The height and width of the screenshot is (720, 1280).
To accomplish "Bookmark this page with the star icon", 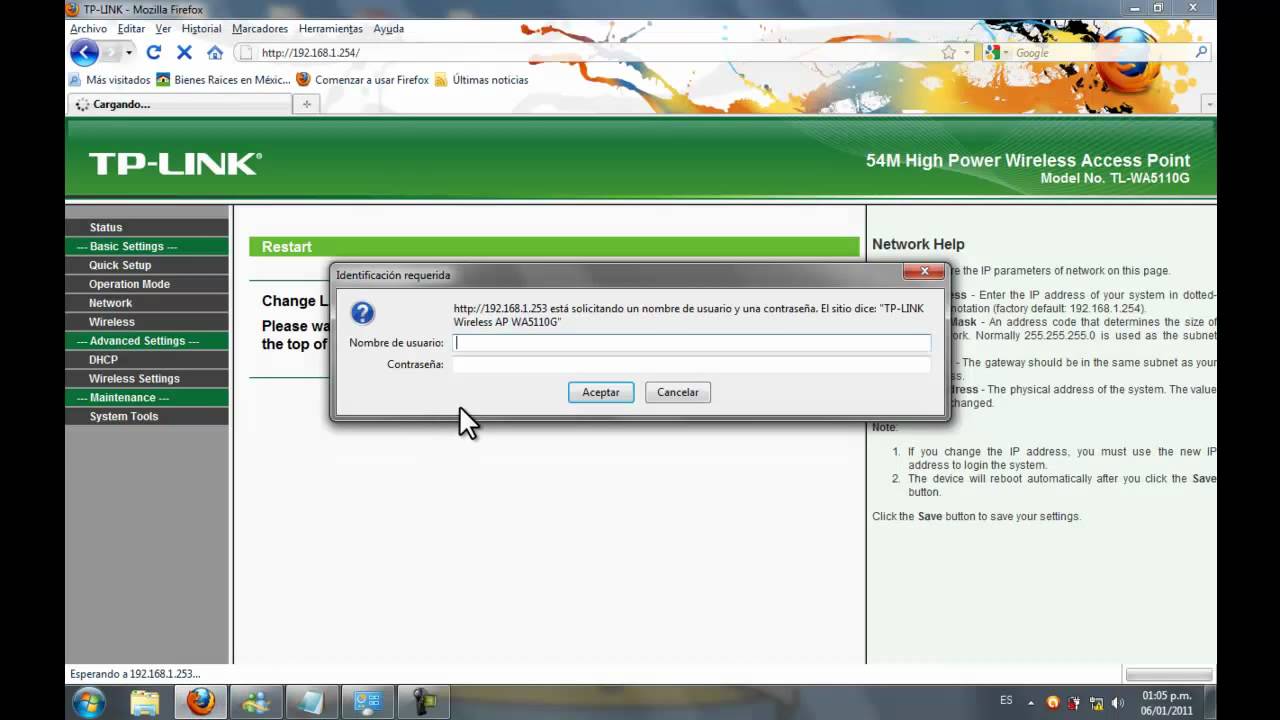I will [x=948, y=53].
